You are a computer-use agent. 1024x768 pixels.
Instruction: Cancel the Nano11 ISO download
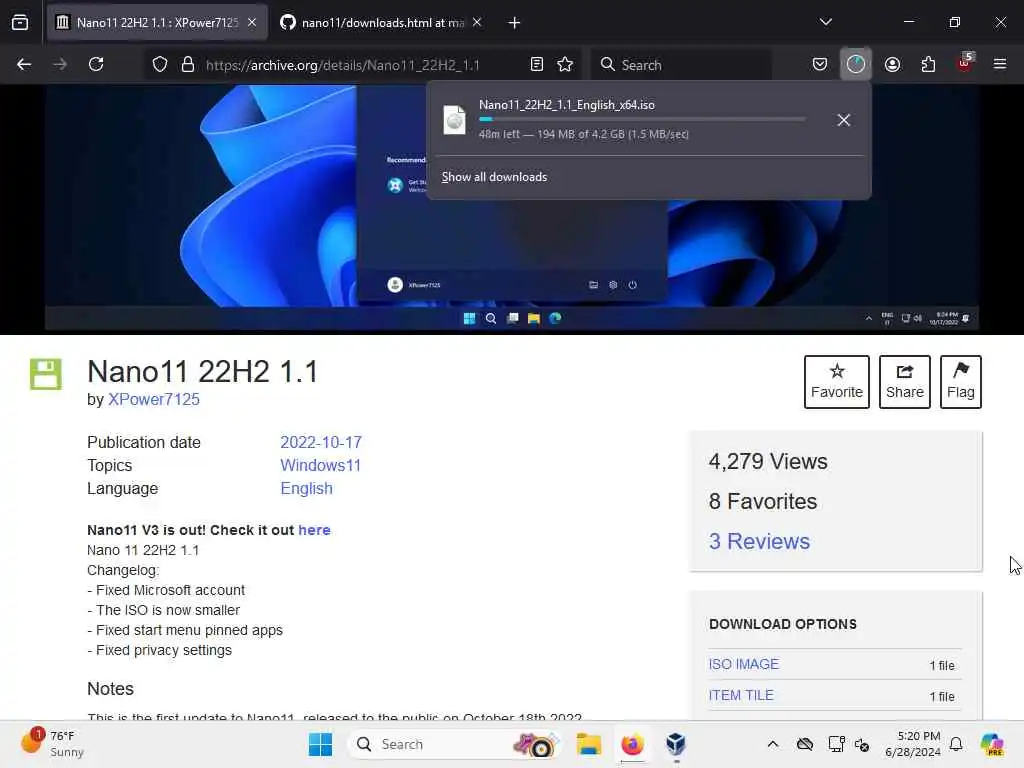pyautogui.click(x=844, y=120)
